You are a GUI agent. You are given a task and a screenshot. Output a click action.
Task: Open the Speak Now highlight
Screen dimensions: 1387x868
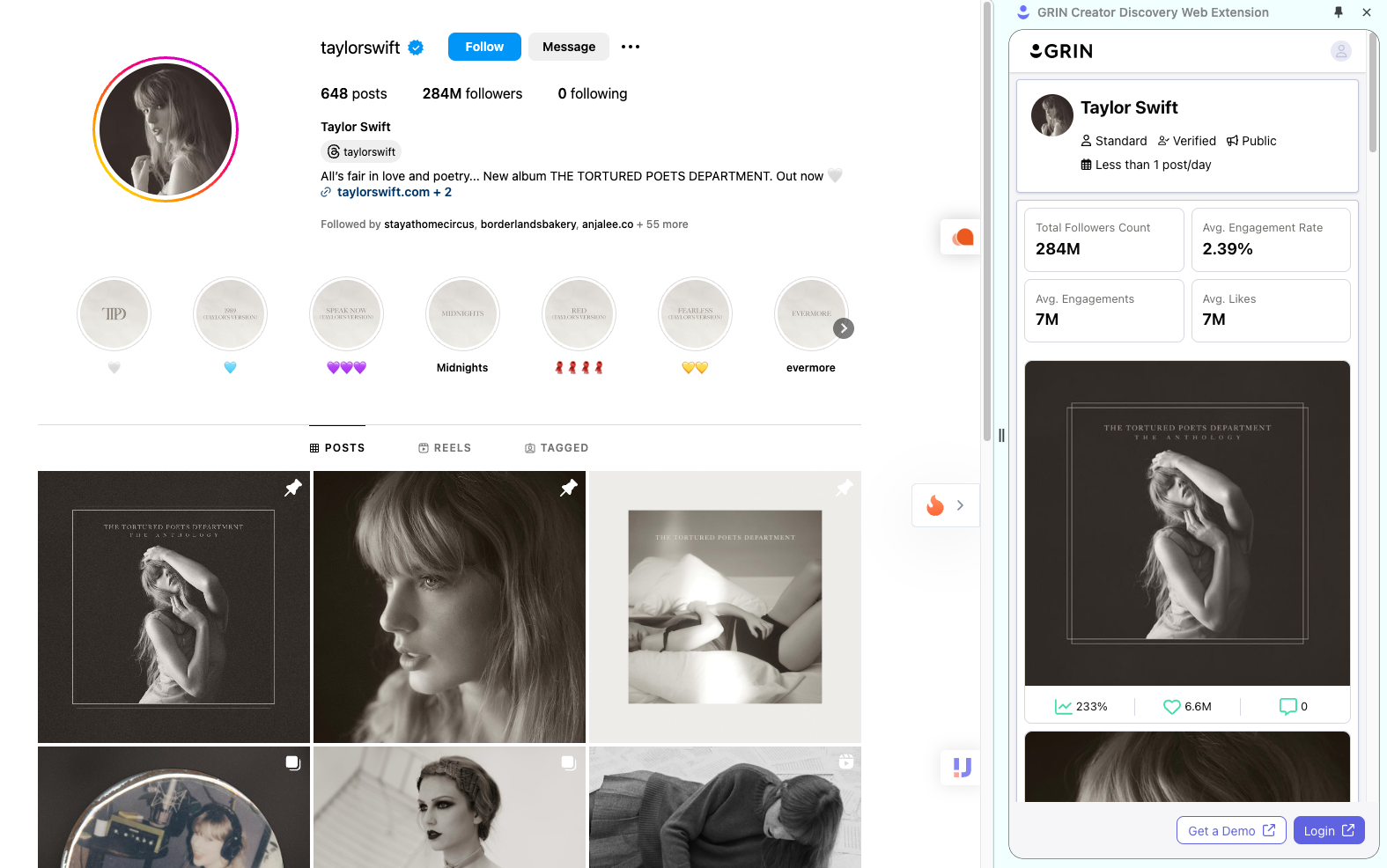coord(346,314)
